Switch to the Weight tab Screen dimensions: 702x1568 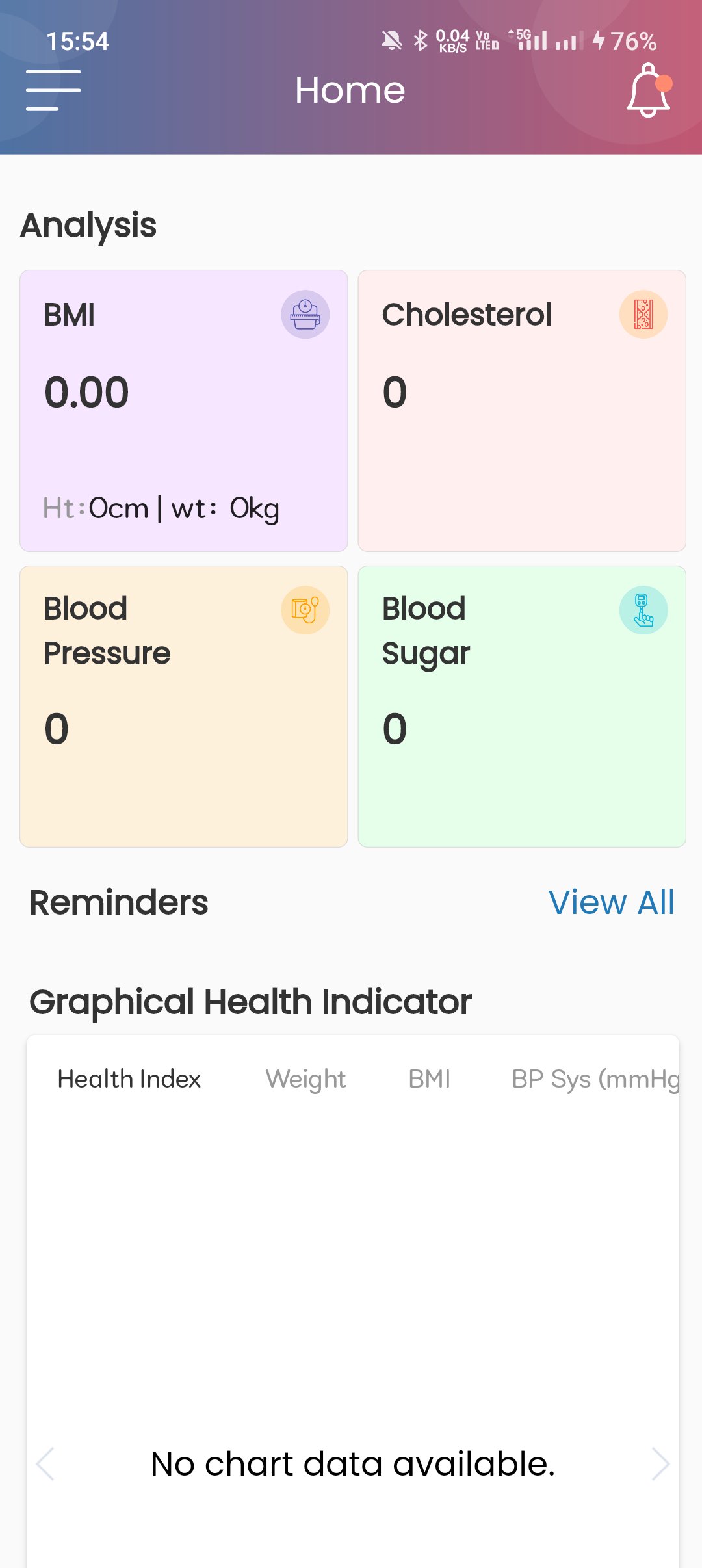(305, 1079)
